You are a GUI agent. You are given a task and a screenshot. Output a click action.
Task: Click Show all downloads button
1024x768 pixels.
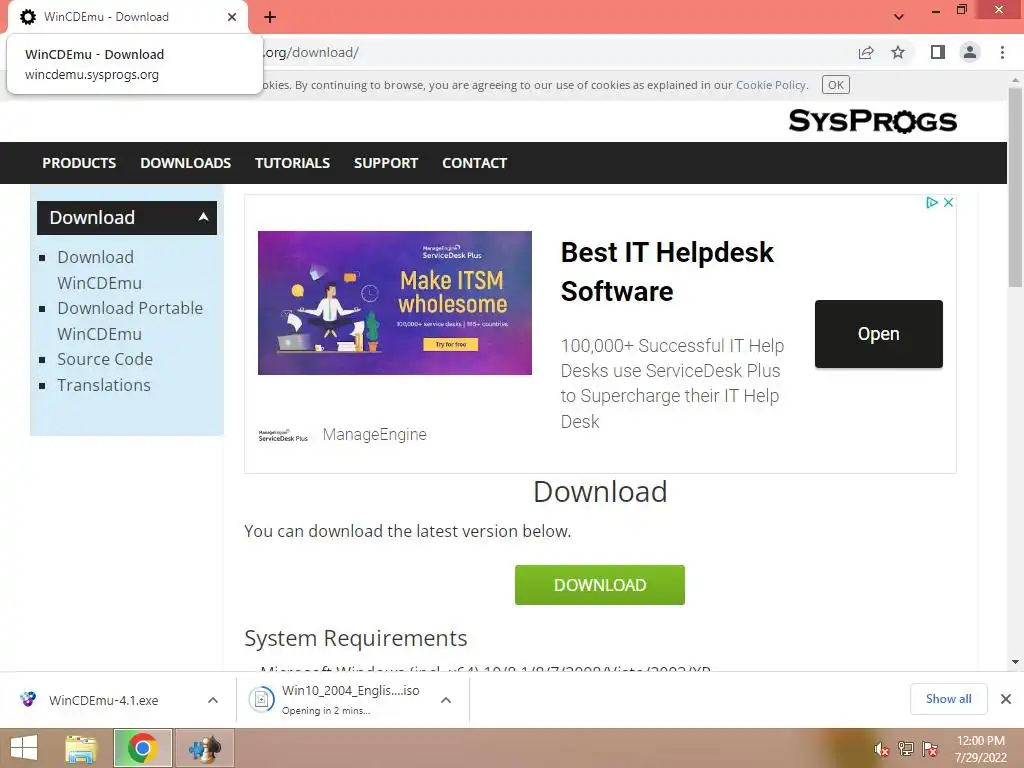point(948,699)
